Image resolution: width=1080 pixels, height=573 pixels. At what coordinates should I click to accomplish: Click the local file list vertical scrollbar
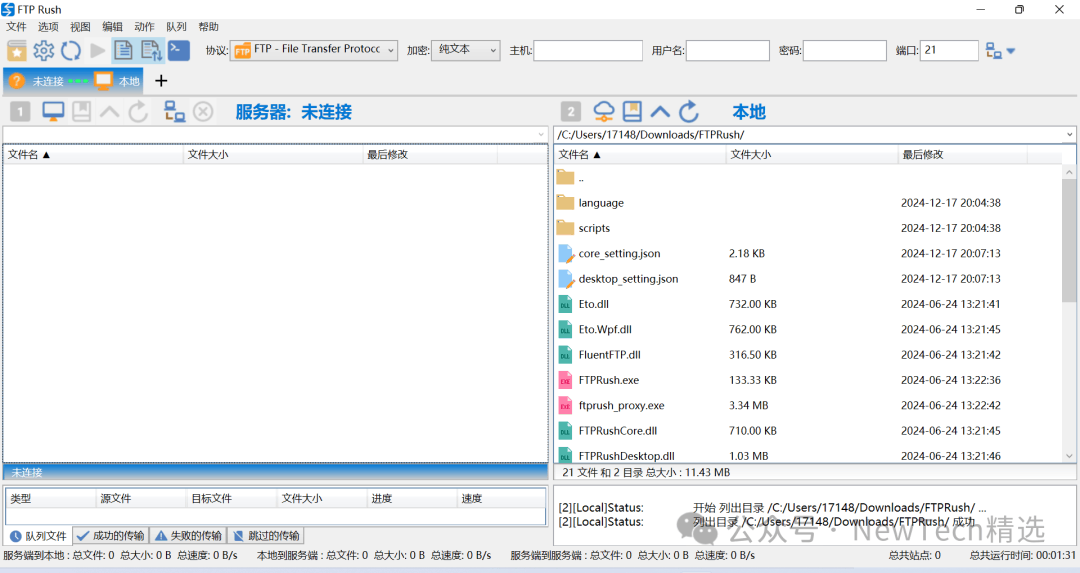coord(1069,240)
